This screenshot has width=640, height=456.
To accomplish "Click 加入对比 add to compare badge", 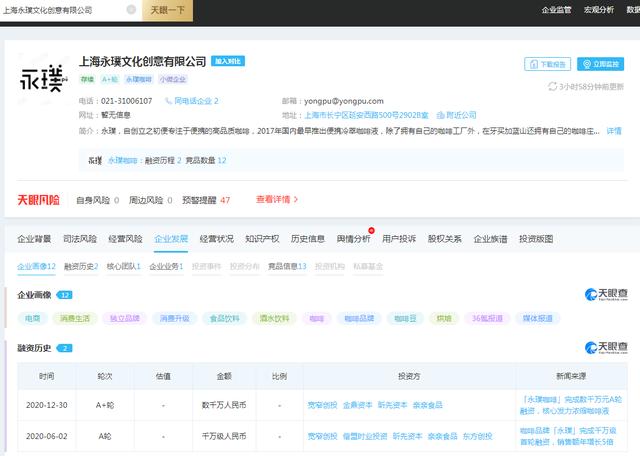I will point(227,61).
